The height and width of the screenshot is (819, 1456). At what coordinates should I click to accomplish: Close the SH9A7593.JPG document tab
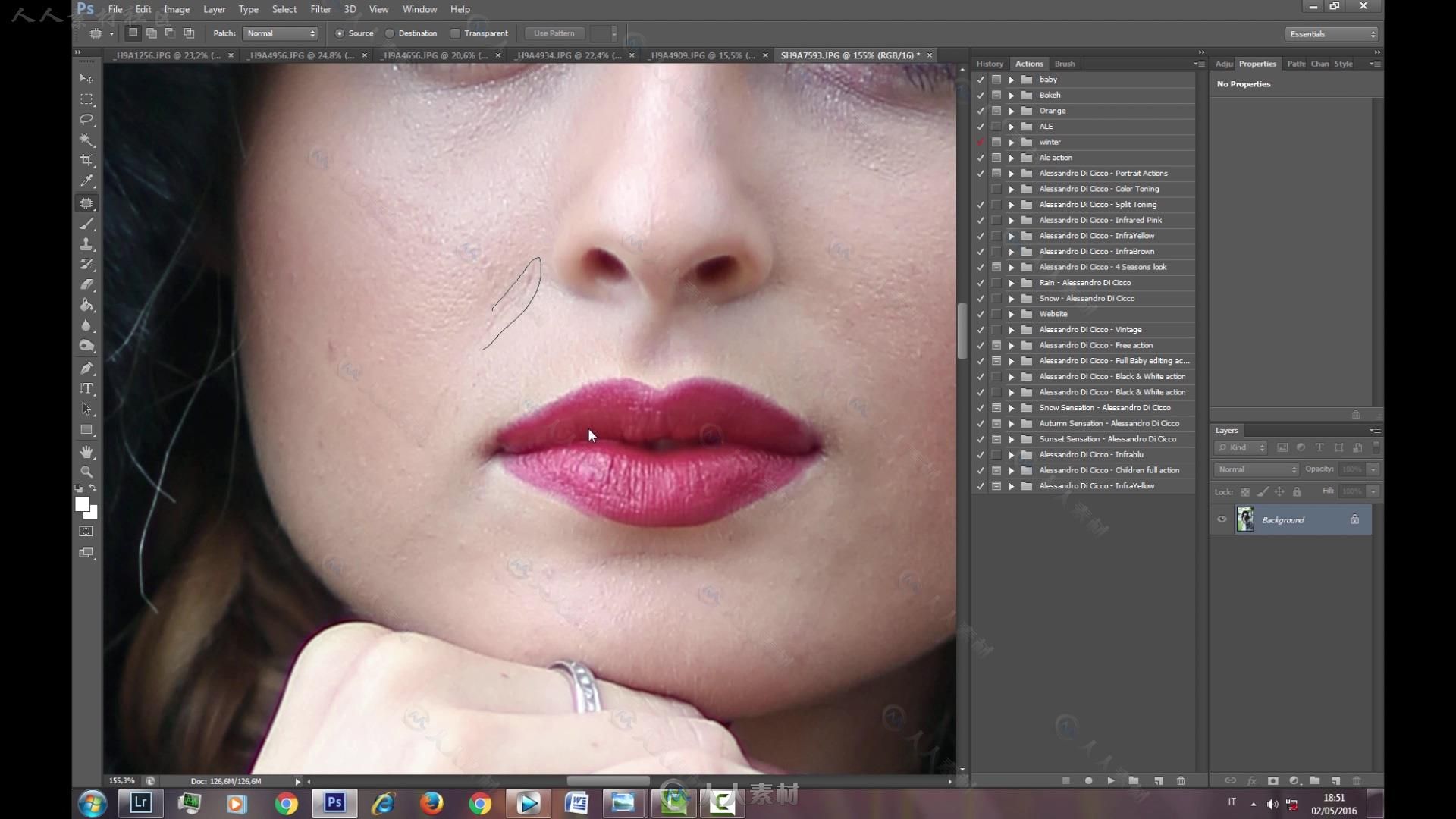[x=929, y=55]
